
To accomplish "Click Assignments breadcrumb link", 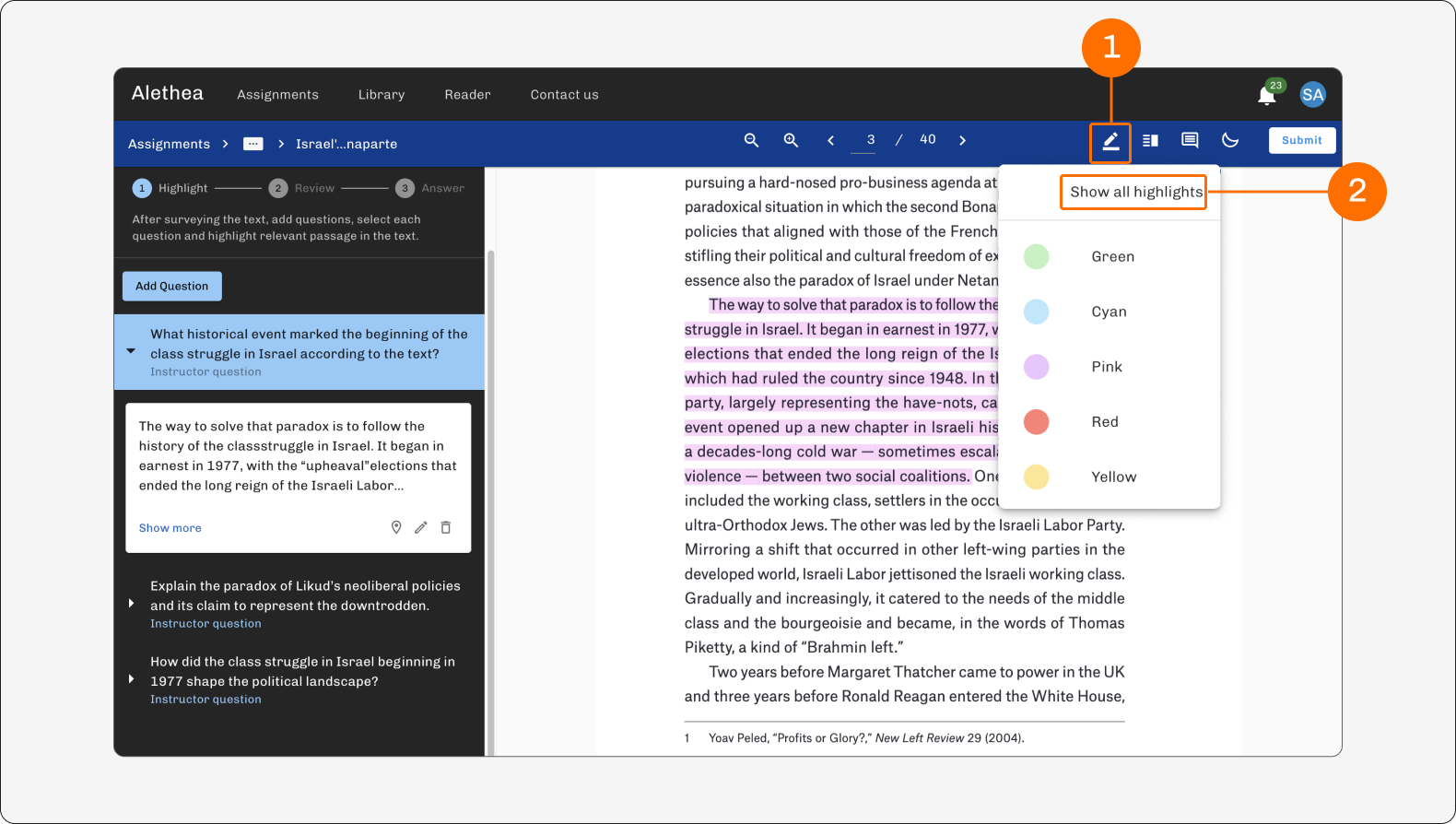I will 169,144.
